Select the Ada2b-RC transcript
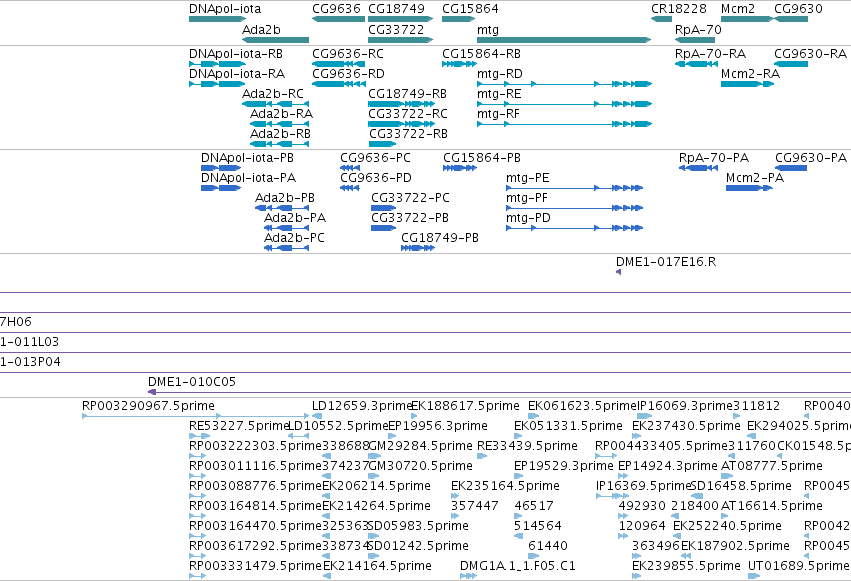Image resolution: width=851 pixels, height=581 pixels. pos(275,104)
